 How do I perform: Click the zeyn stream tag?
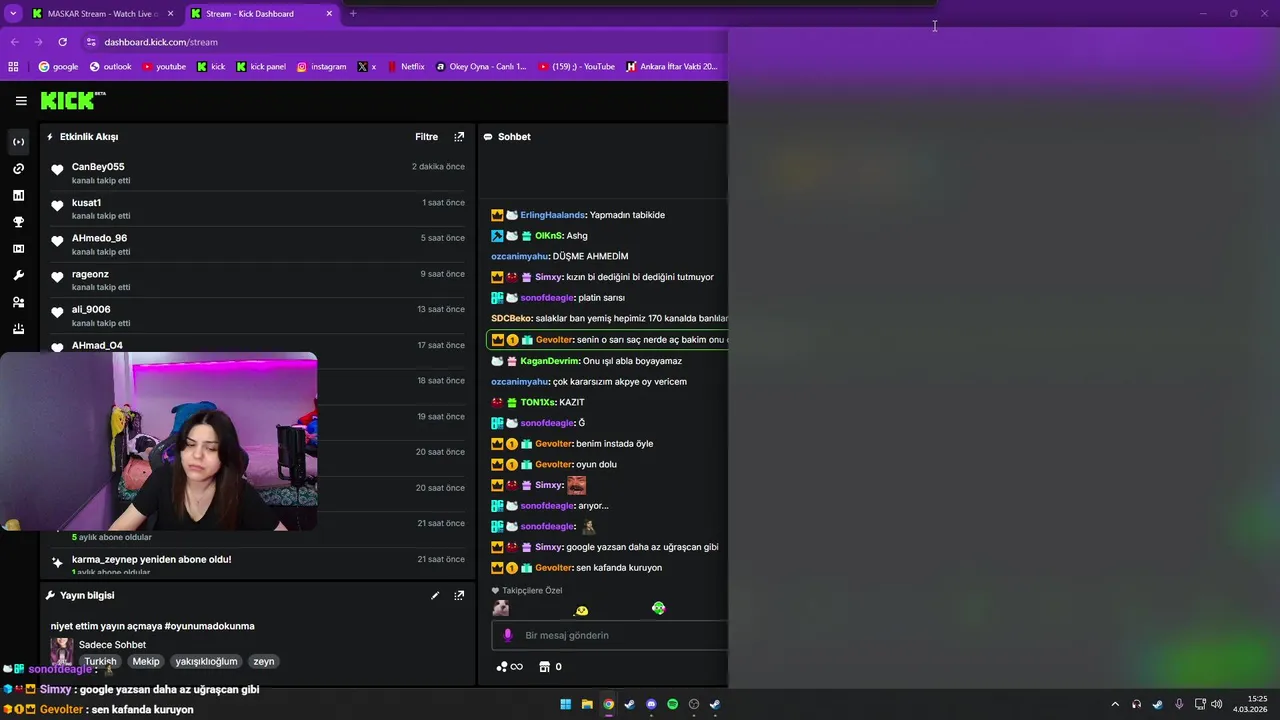pyautogui.click(x=263, y=661)
